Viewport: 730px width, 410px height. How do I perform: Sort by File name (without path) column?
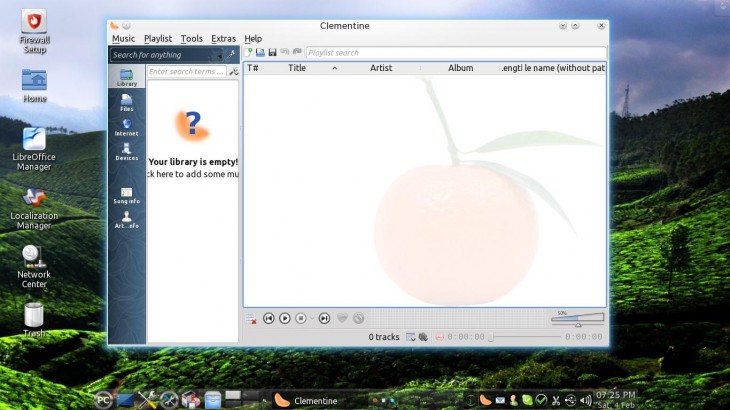(564, 68)
